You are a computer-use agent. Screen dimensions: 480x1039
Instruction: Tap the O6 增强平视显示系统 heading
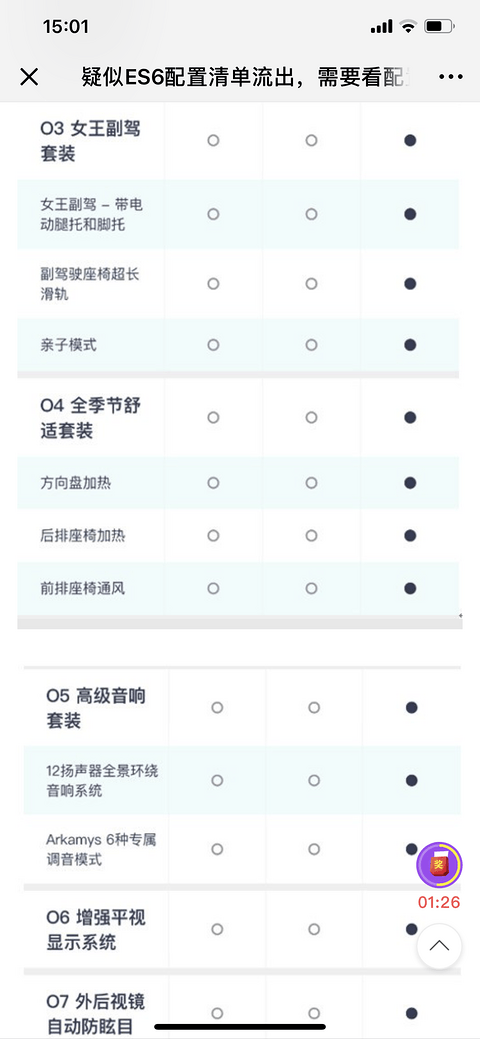[x=96, y=929]
